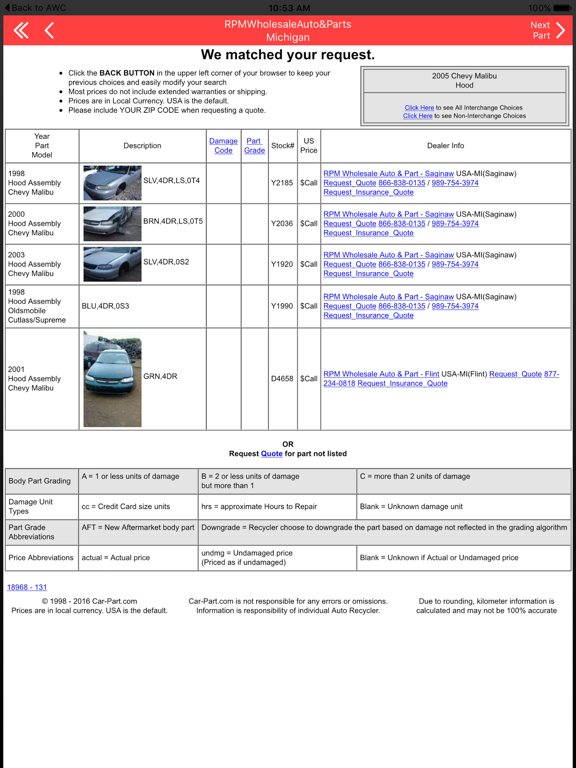Tap the double-chevron back-to-start icon
576x768 pixels.
(21, 30)
